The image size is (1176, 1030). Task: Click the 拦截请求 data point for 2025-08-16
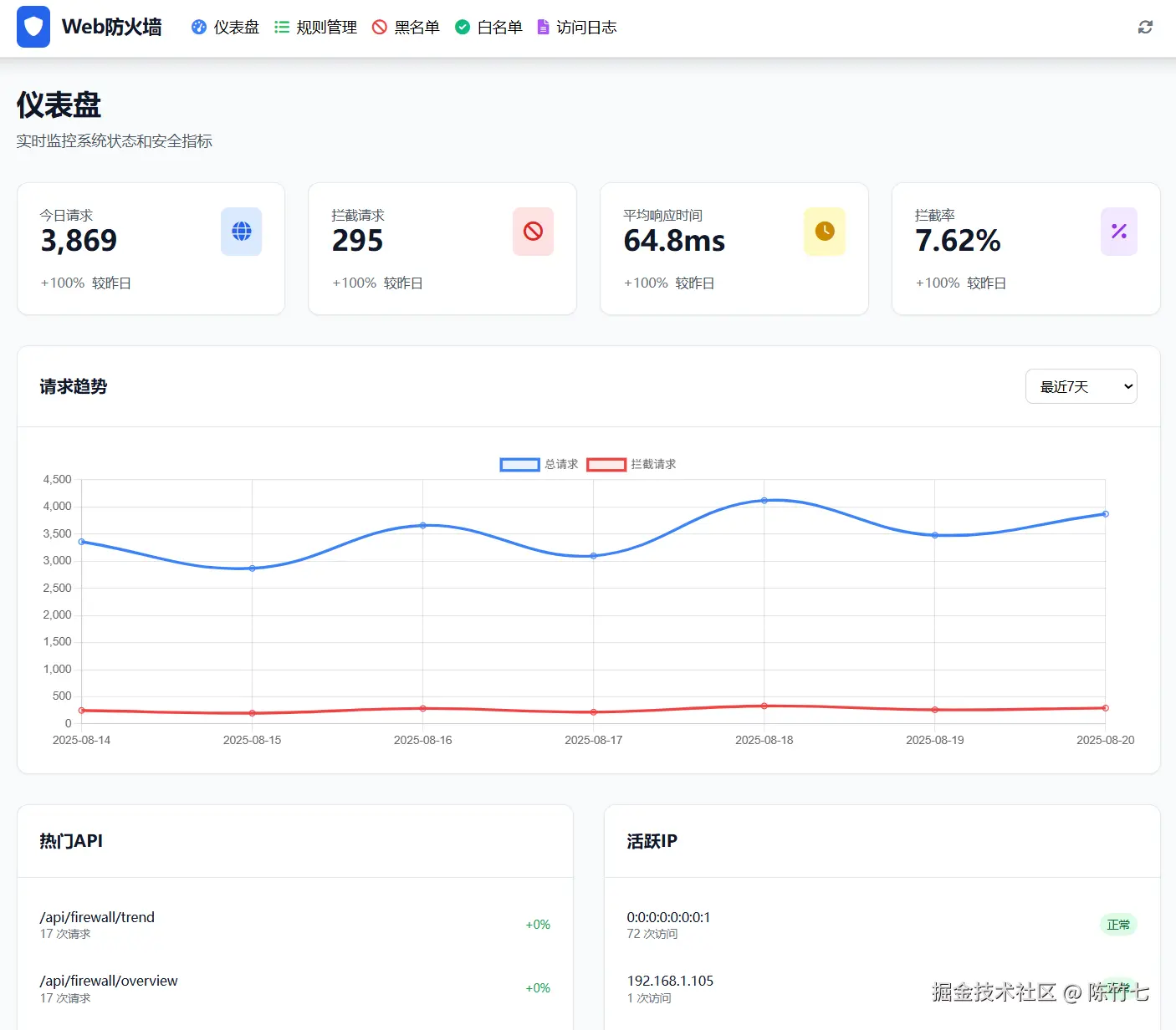(x=423, y=709)
